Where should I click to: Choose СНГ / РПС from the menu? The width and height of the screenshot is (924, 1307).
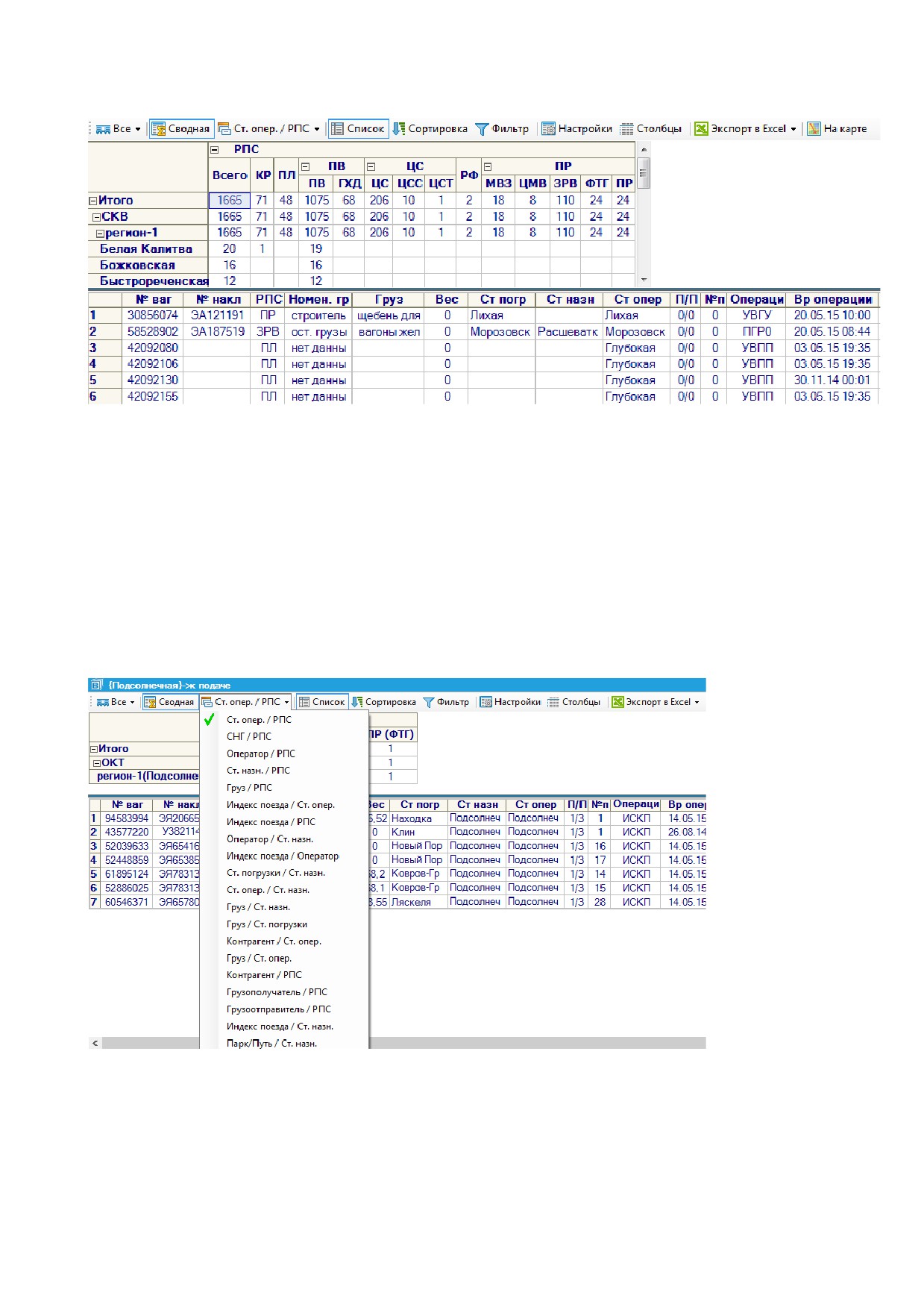pos(284,736)
